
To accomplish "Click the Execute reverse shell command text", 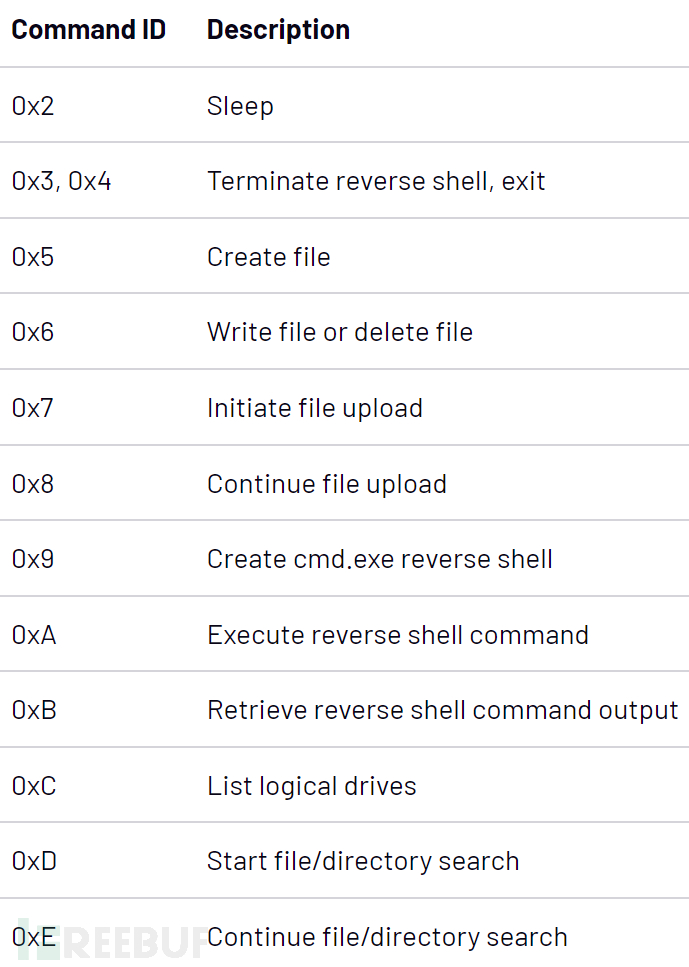I will tap(397, 635).
